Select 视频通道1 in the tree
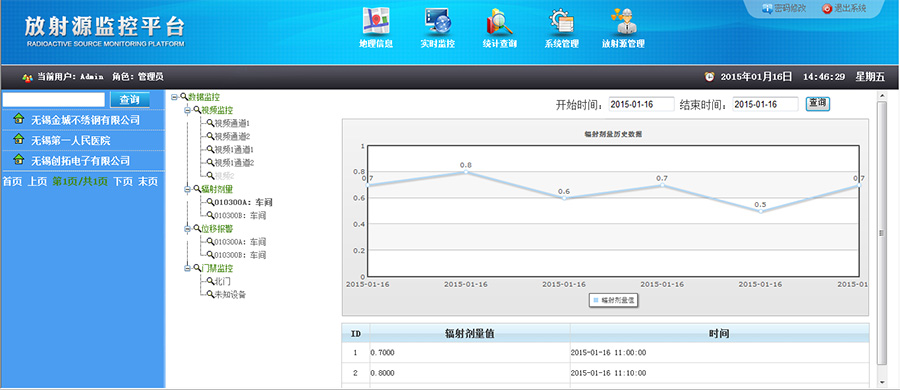The width and height of the screenshot is (900, 390). (x=232, y=123)
